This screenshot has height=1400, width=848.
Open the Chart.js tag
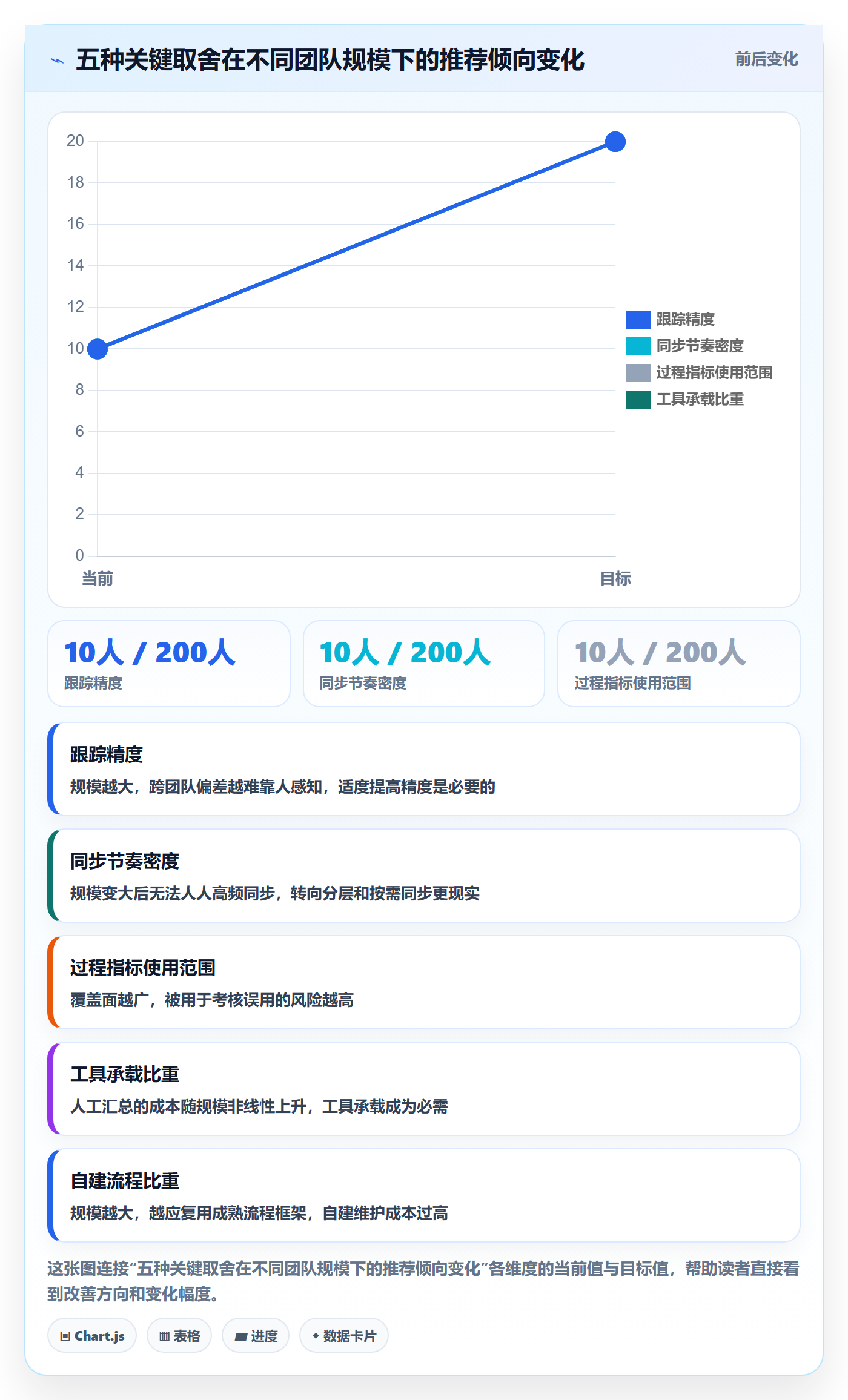[92, 1336]
